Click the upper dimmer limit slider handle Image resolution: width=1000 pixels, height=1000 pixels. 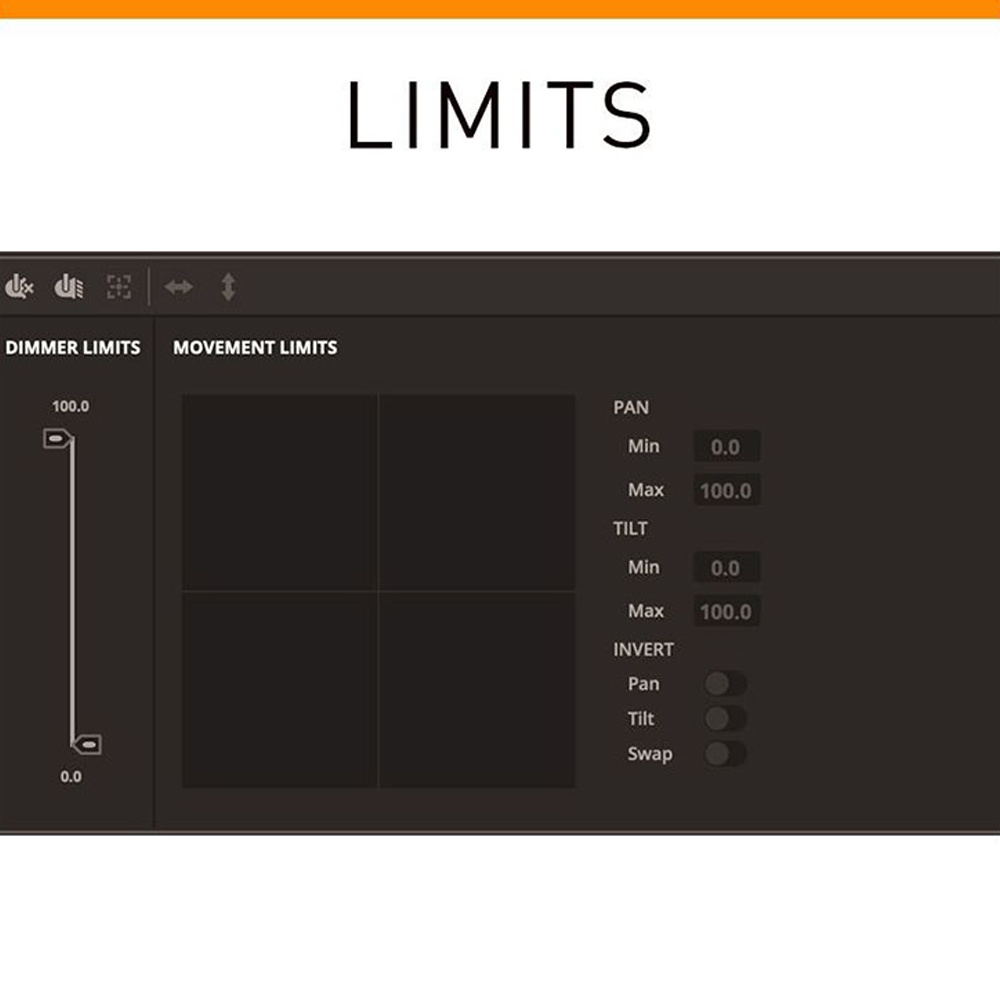point(57,439)
